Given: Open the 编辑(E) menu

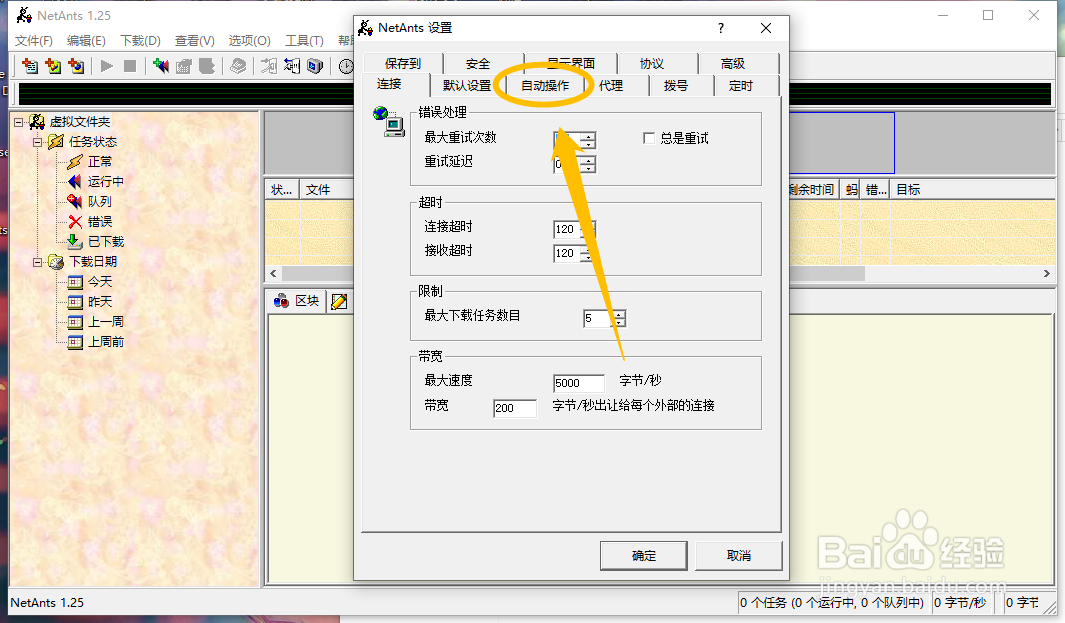Looking at the screenshot, I should coord(86,41).
